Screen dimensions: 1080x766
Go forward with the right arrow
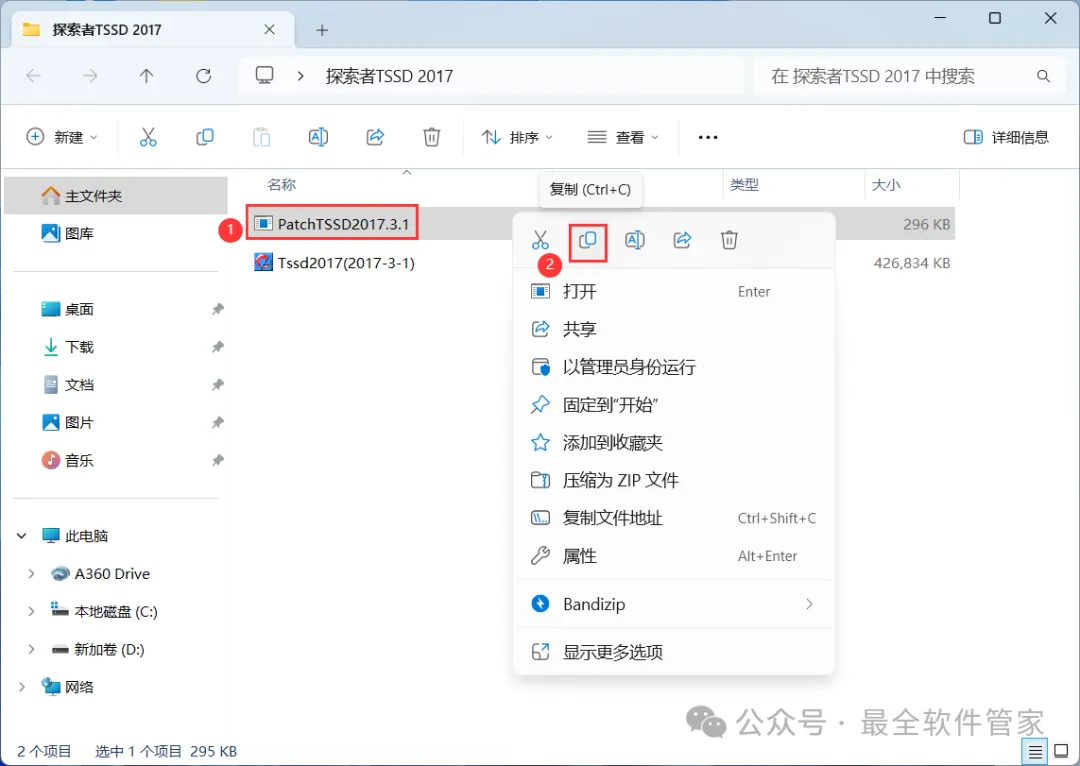[90, 76]
